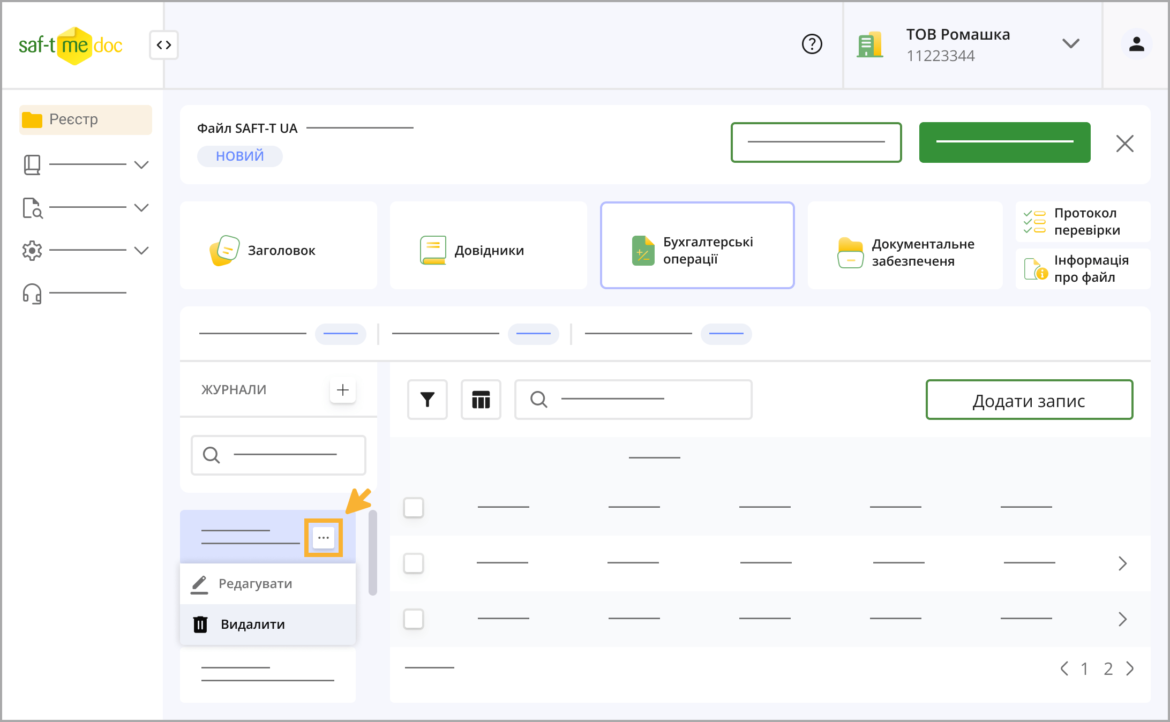Tick the second table row checkbox

click(x=413, y=563)
